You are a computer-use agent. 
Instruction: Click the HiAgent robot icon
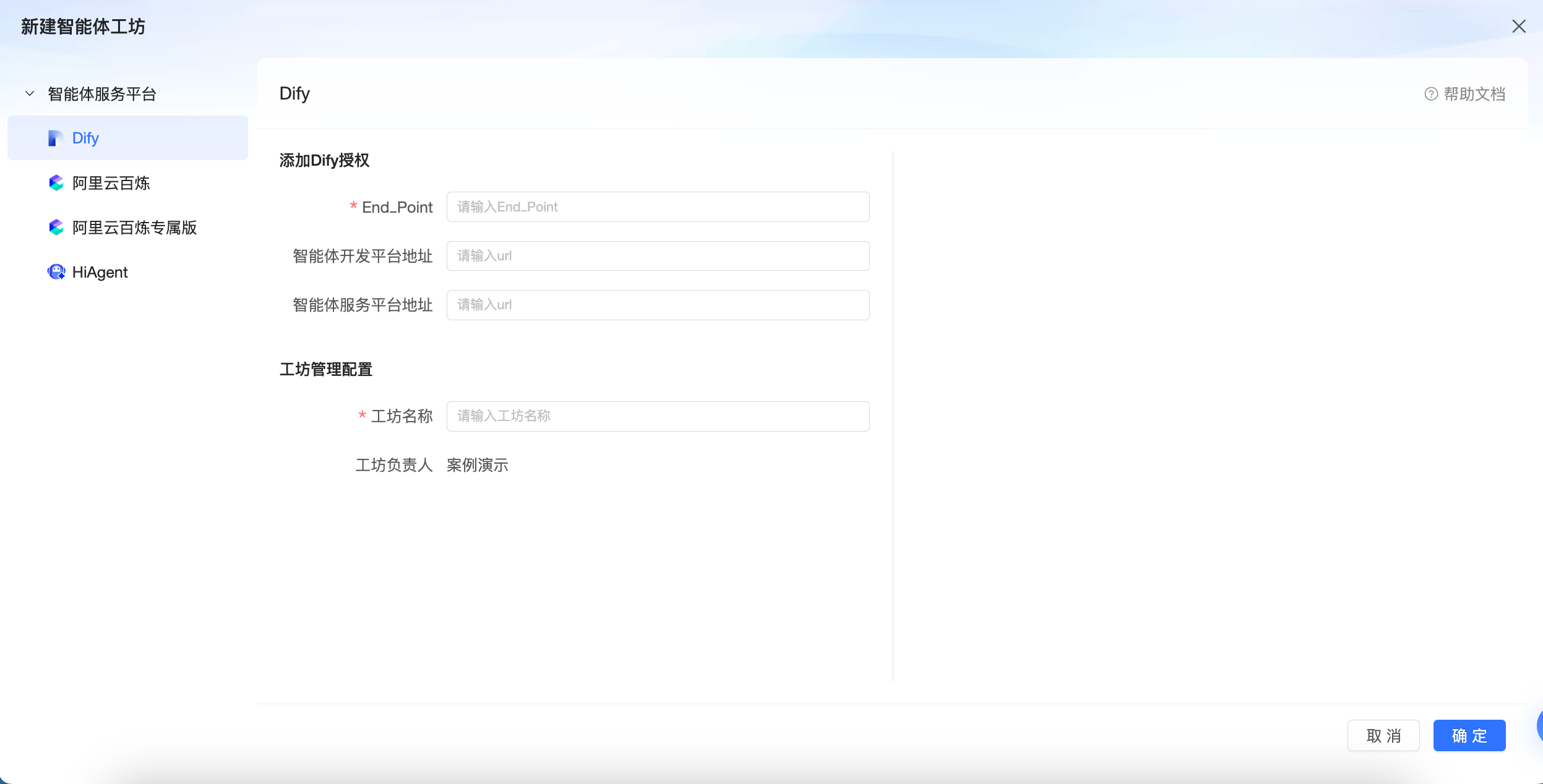(x=56, y=272)
